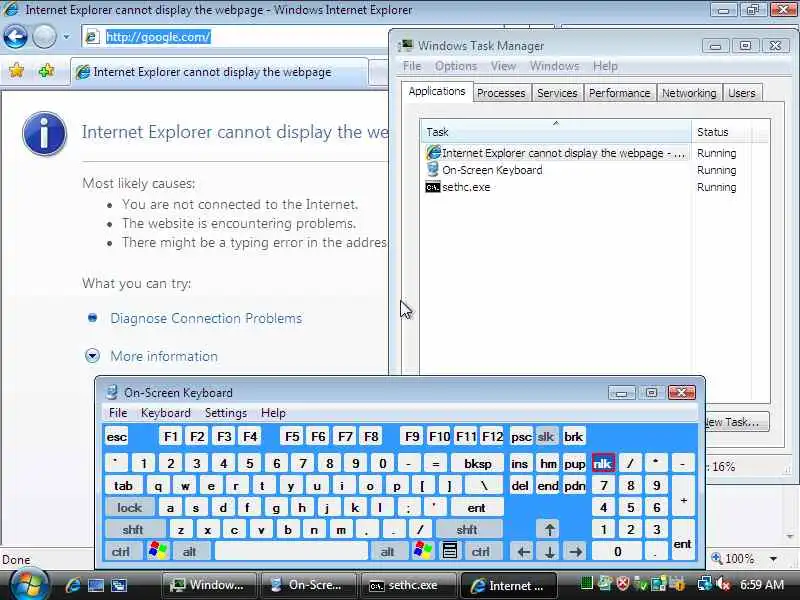Click the left Windows logo key
Image resolution: width=800 pixels, height=600 pixels.
[x=158, y=551]
